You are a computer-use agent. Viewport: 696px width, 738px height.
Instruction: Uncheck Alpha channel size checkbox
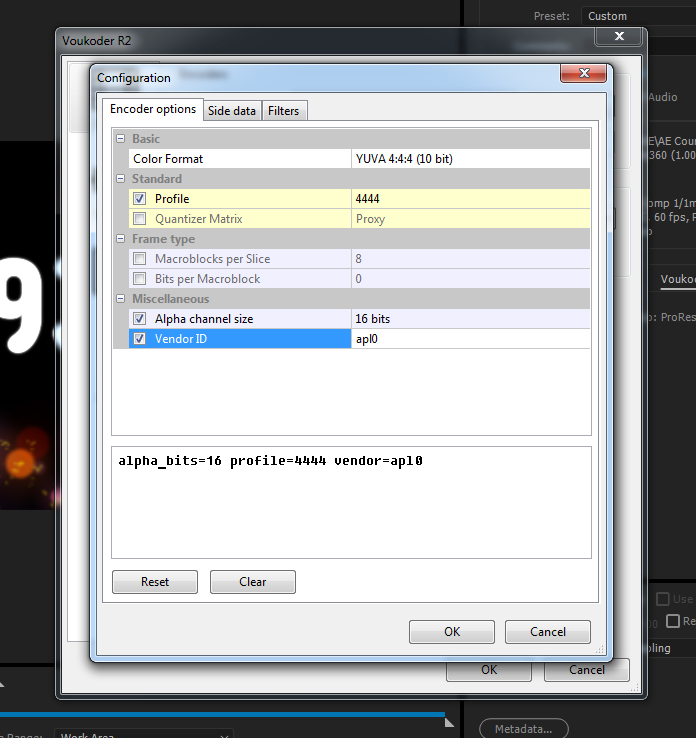pos(140,319)
